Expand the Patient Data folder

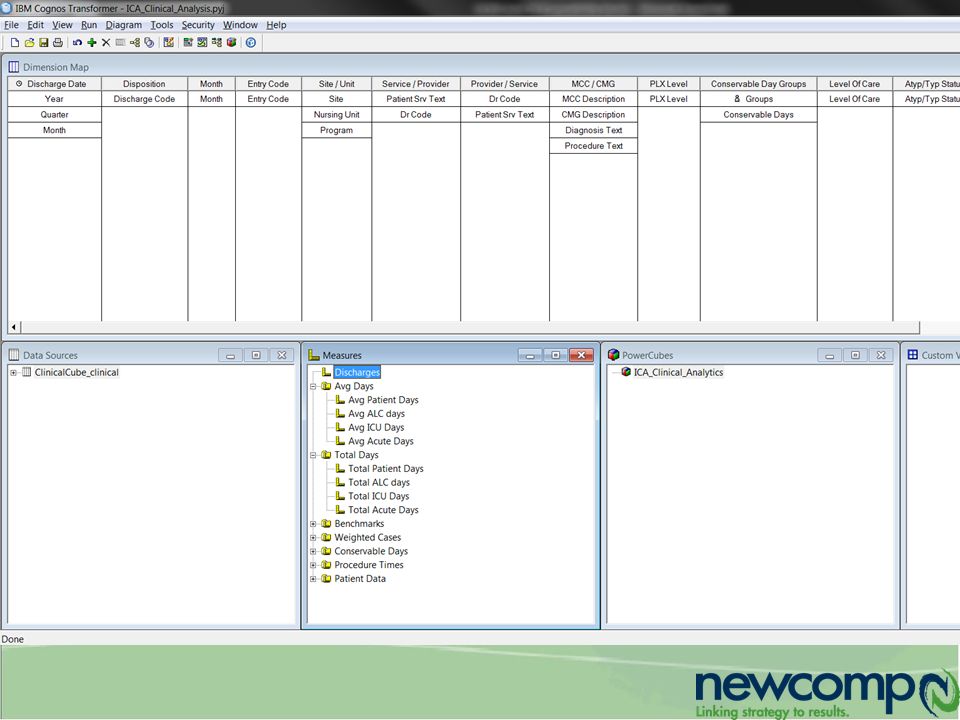point(313,579)
